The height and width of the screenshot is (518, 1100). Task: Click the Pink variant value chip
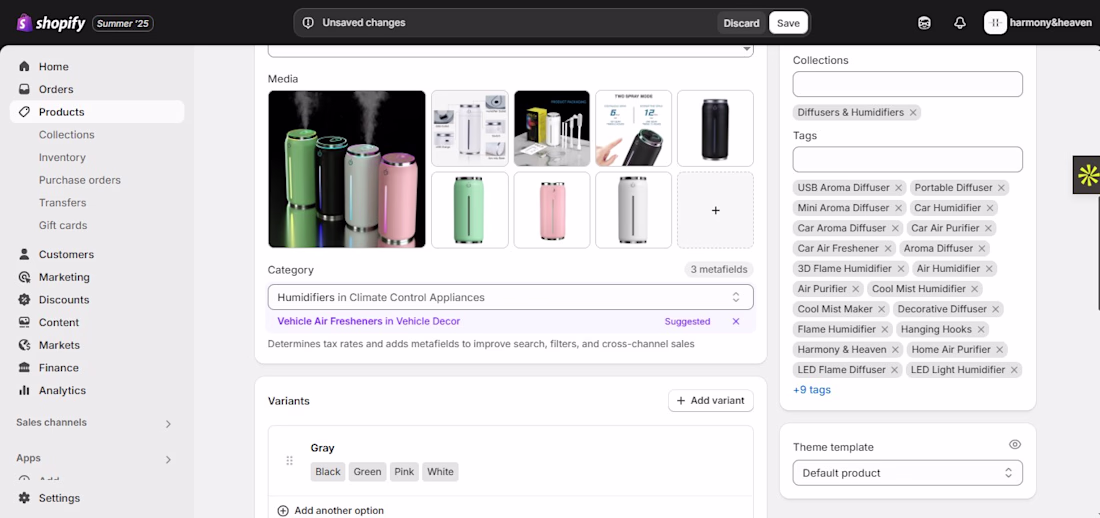(x=404, y=472)
